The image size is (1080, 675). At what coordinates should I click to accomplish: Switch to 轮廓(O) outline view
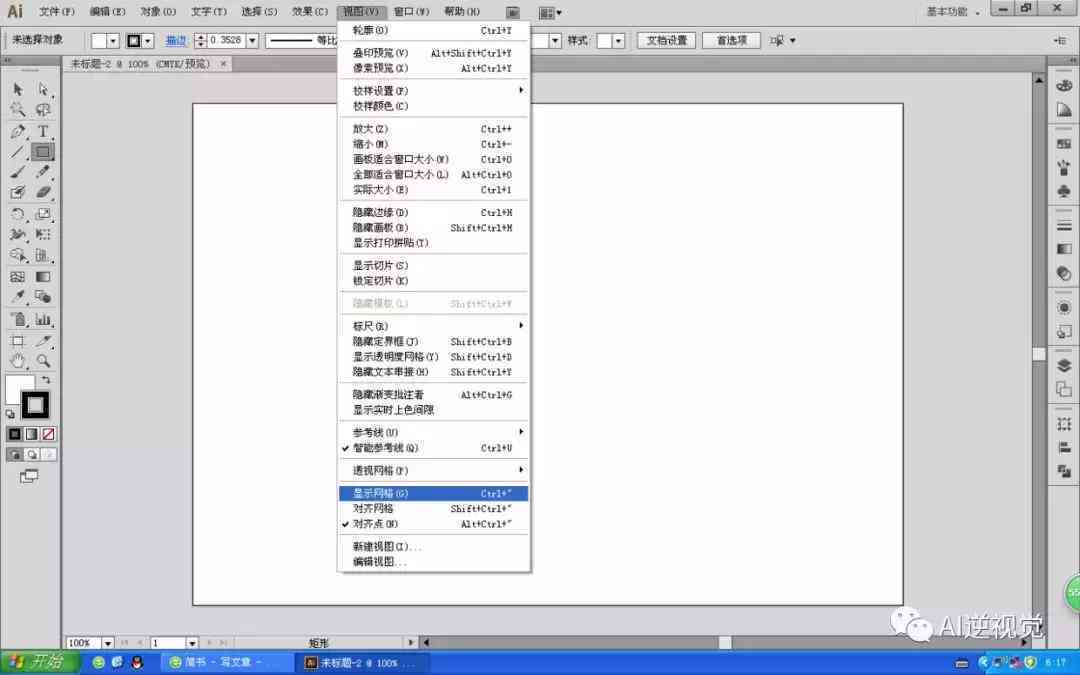pyautogui.click(x=433, y=30)
